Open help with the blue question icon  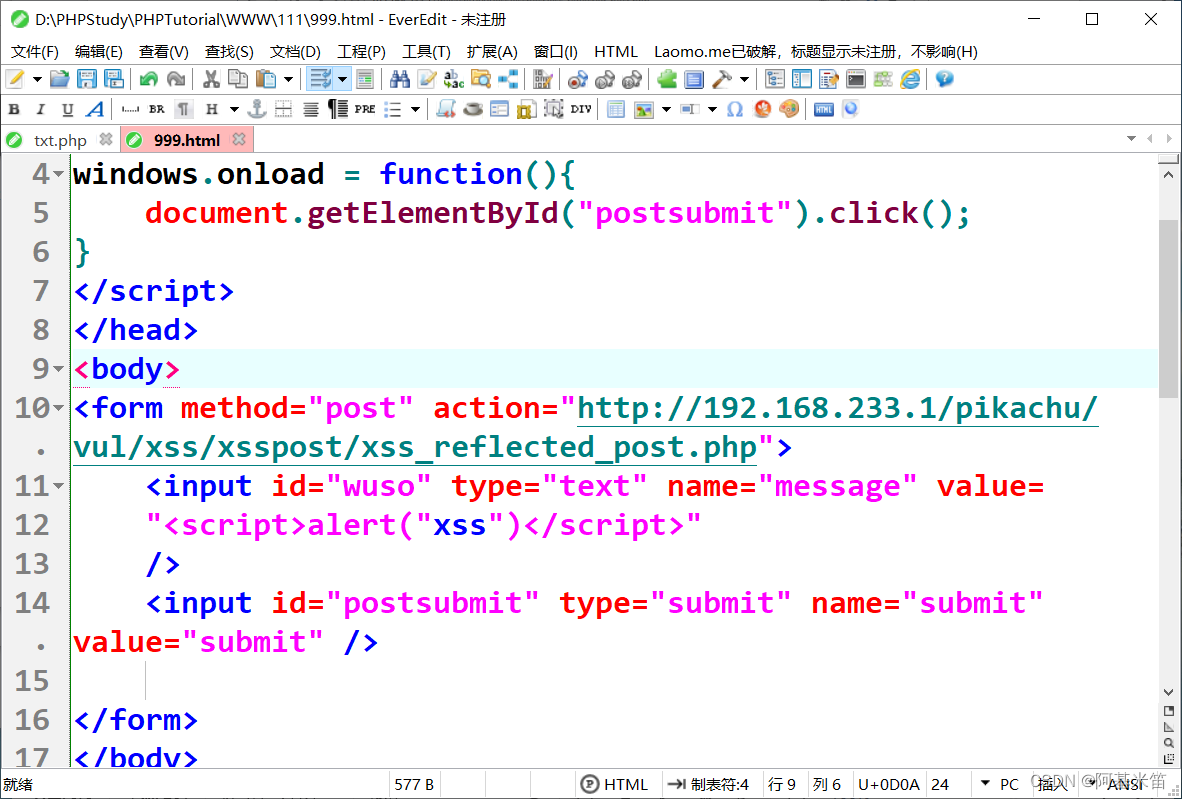click(x=945, y=78)
